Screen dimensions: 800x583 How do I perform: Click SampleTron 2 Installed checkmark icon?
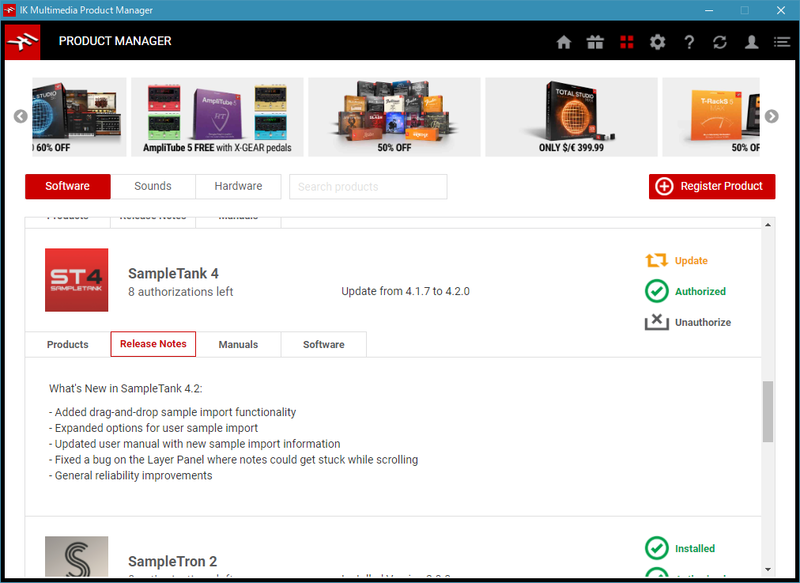pyautogui.click(x=657, y=548)
